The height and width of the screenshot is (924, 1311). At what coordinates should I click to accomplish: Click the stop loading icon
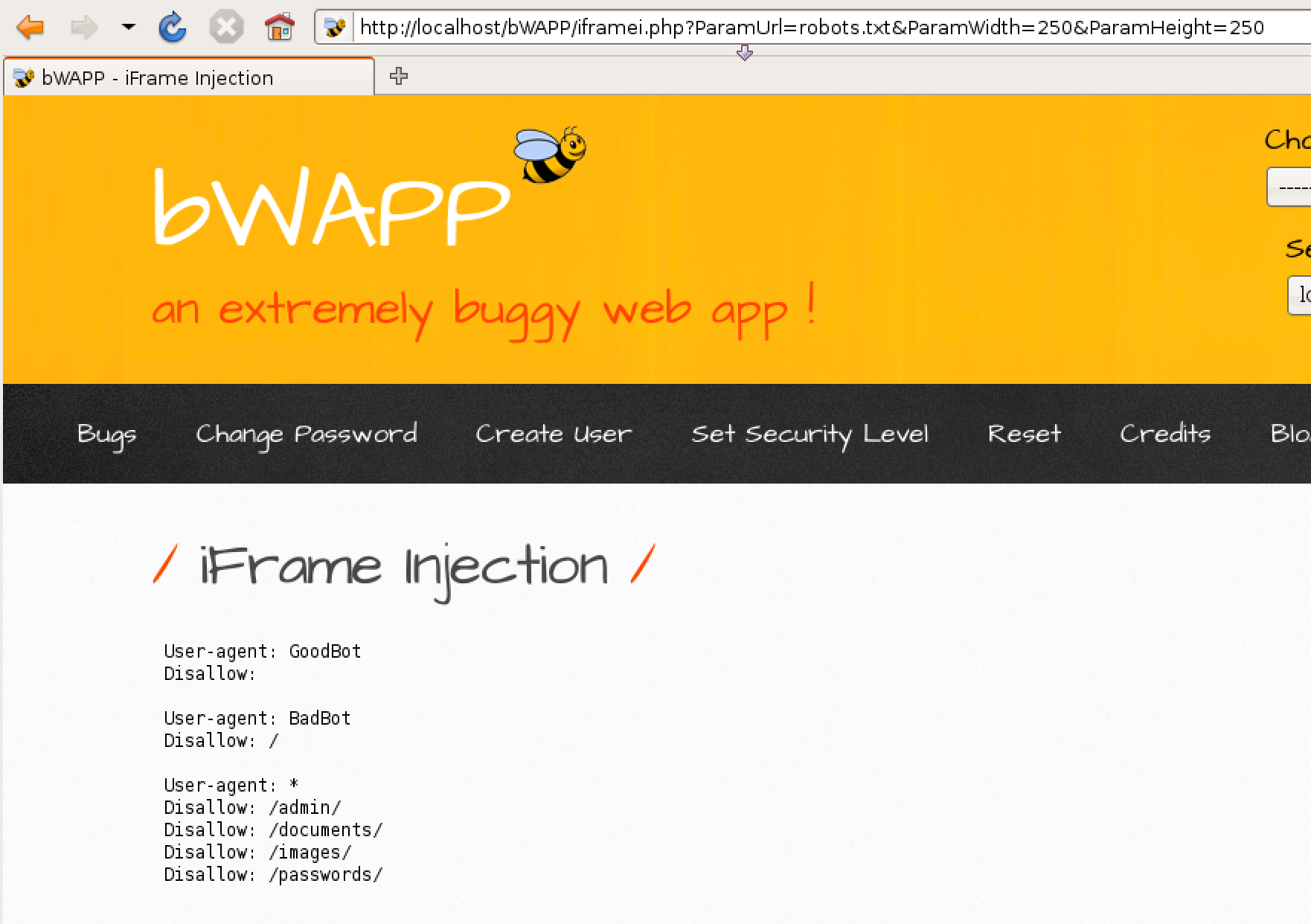(226, 28)
